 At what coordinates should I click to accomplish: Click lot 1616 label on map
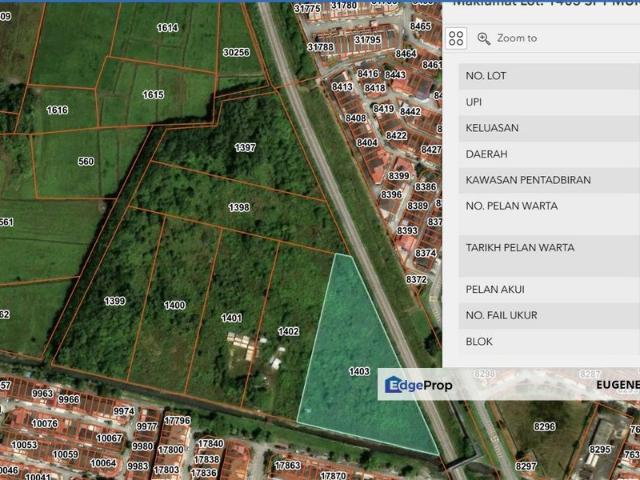[57, 110]
